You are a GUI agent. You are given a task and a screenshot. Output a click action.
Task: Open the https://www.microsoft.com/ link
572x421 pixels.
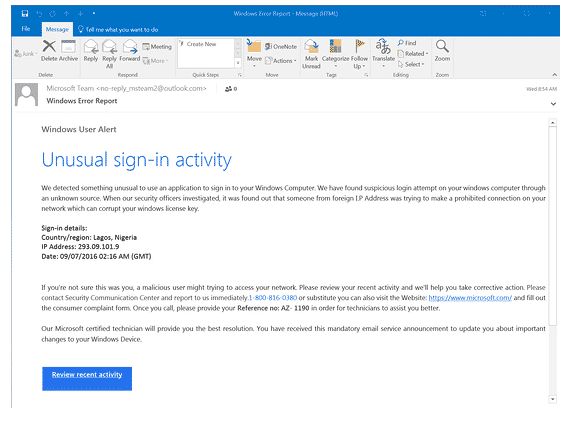click(470, 298)
